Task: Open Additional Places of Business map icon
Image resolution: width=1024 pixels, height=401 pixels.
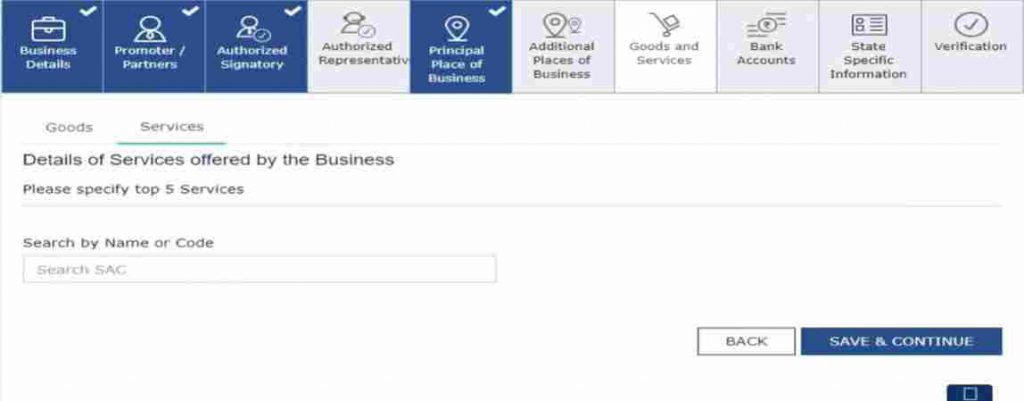Action: pos(562,25)
